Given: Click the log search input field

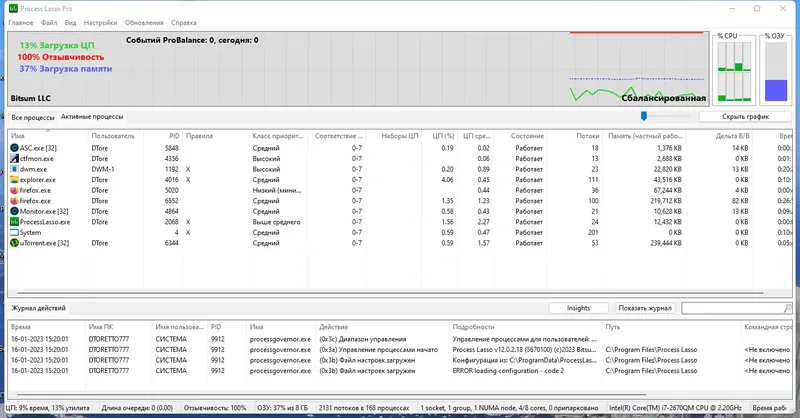Looking at the screenshot, I should tap(732, 308).
